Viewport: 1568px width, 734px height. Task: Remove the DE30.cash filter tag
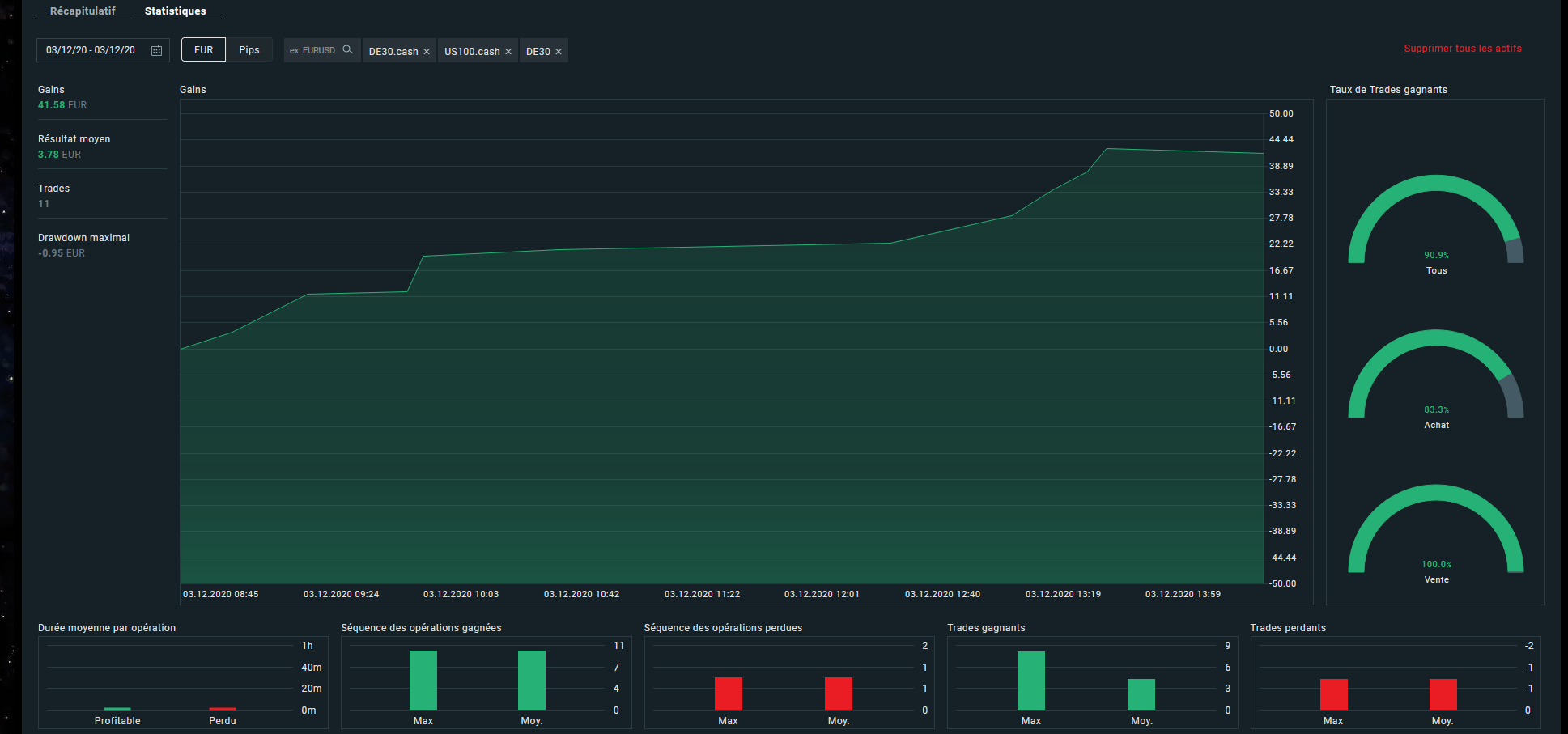[x=427, y=52]
